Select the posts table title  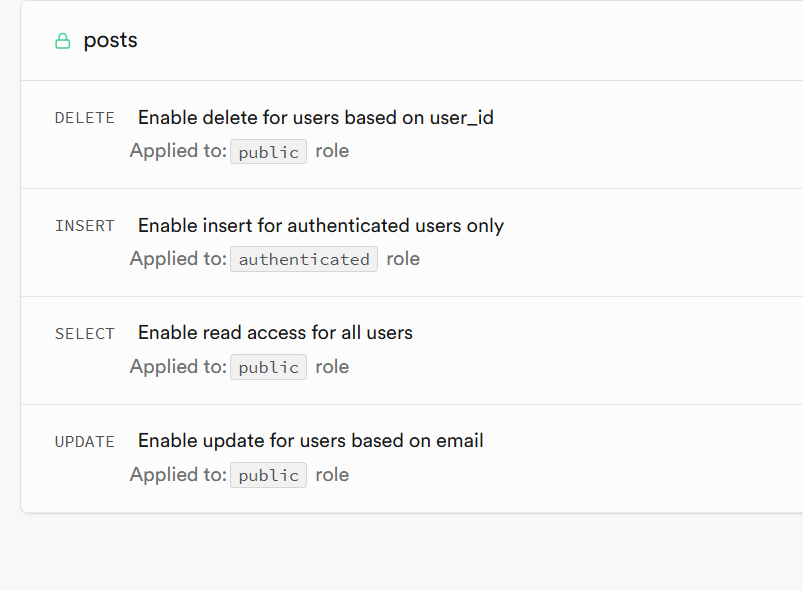click(x=110, y=41)
